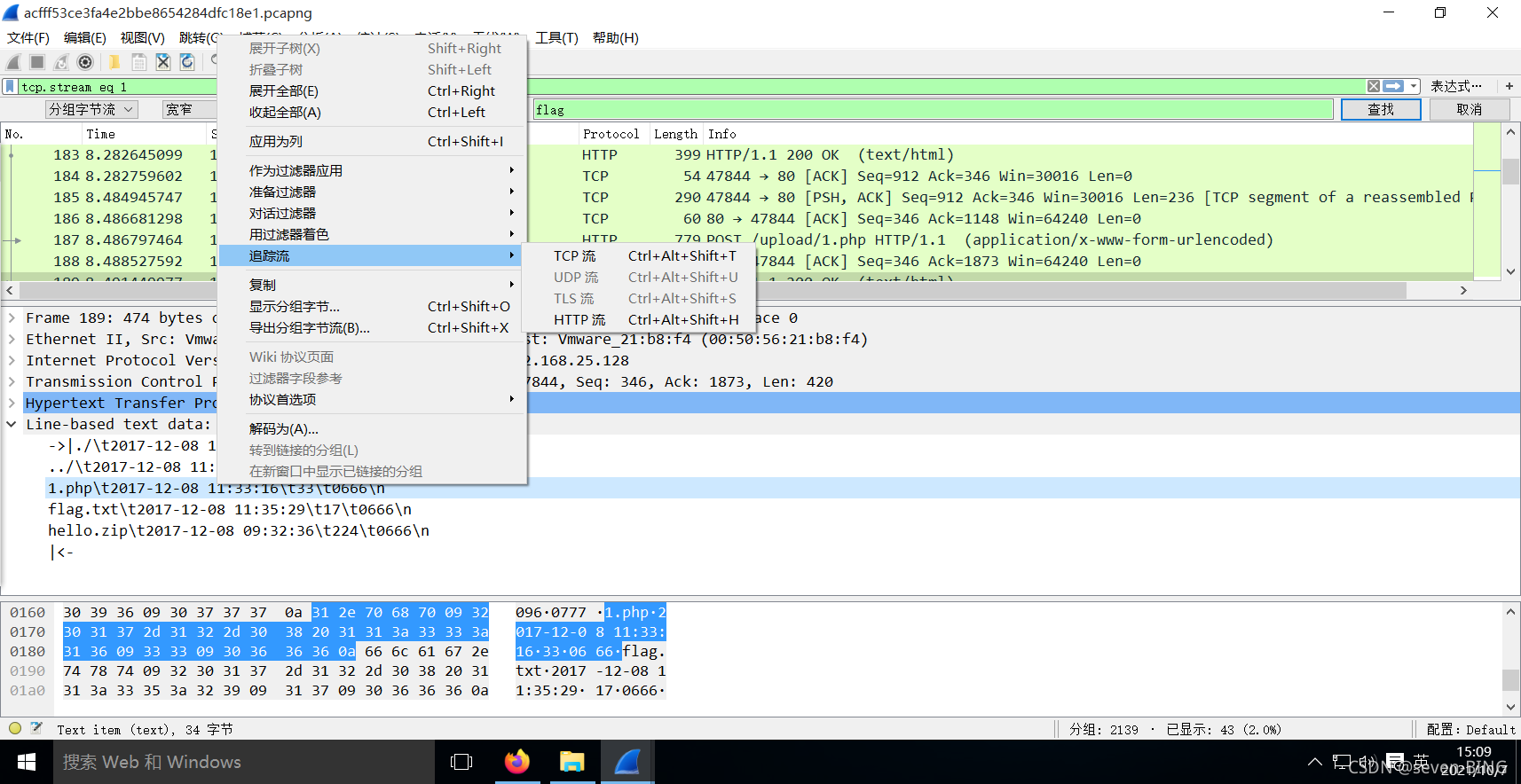Image resolution: width=1521 pixels, height=784 pixels.
Task: Open the 宽窄 charset dropdown
Action: (x=189, y=109)
